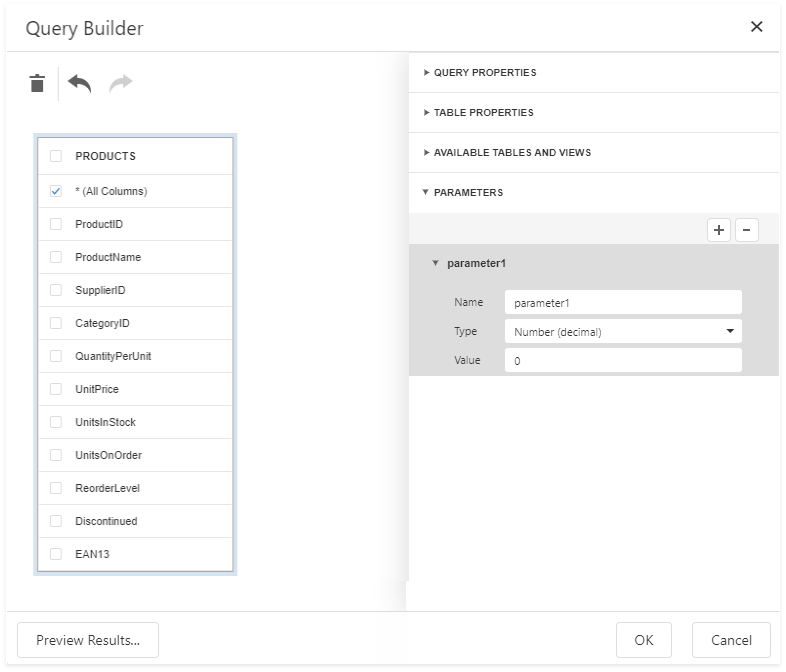Click the redo arrow icon

[x=120, y=84]
